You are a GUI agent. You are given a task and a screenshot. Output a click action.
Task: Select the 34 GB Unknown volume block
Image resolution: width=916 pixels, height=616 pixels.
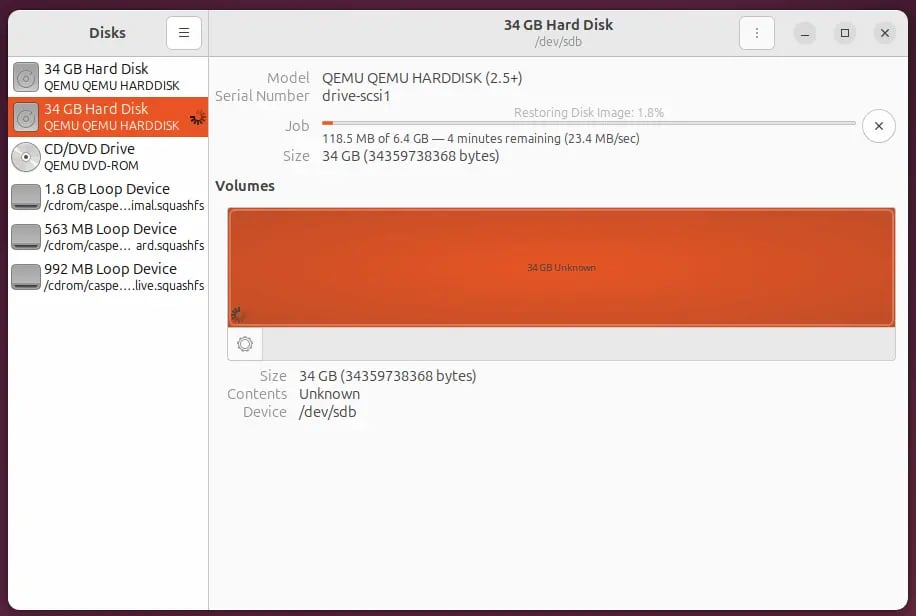(x=561, y=267)
